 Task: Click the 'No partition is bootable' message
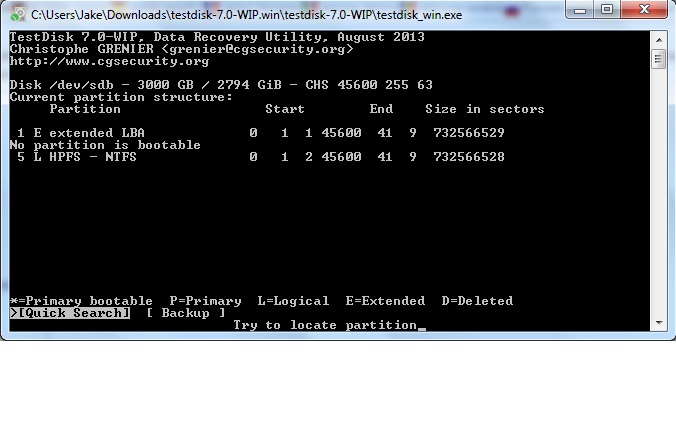coord(105,145)
